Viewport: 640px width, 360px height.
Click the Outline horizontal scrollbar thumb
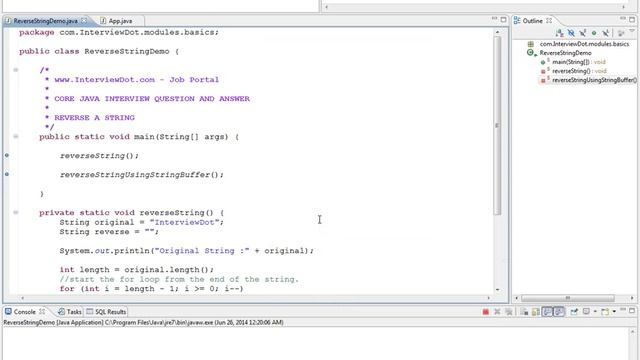tap(567, 298)
